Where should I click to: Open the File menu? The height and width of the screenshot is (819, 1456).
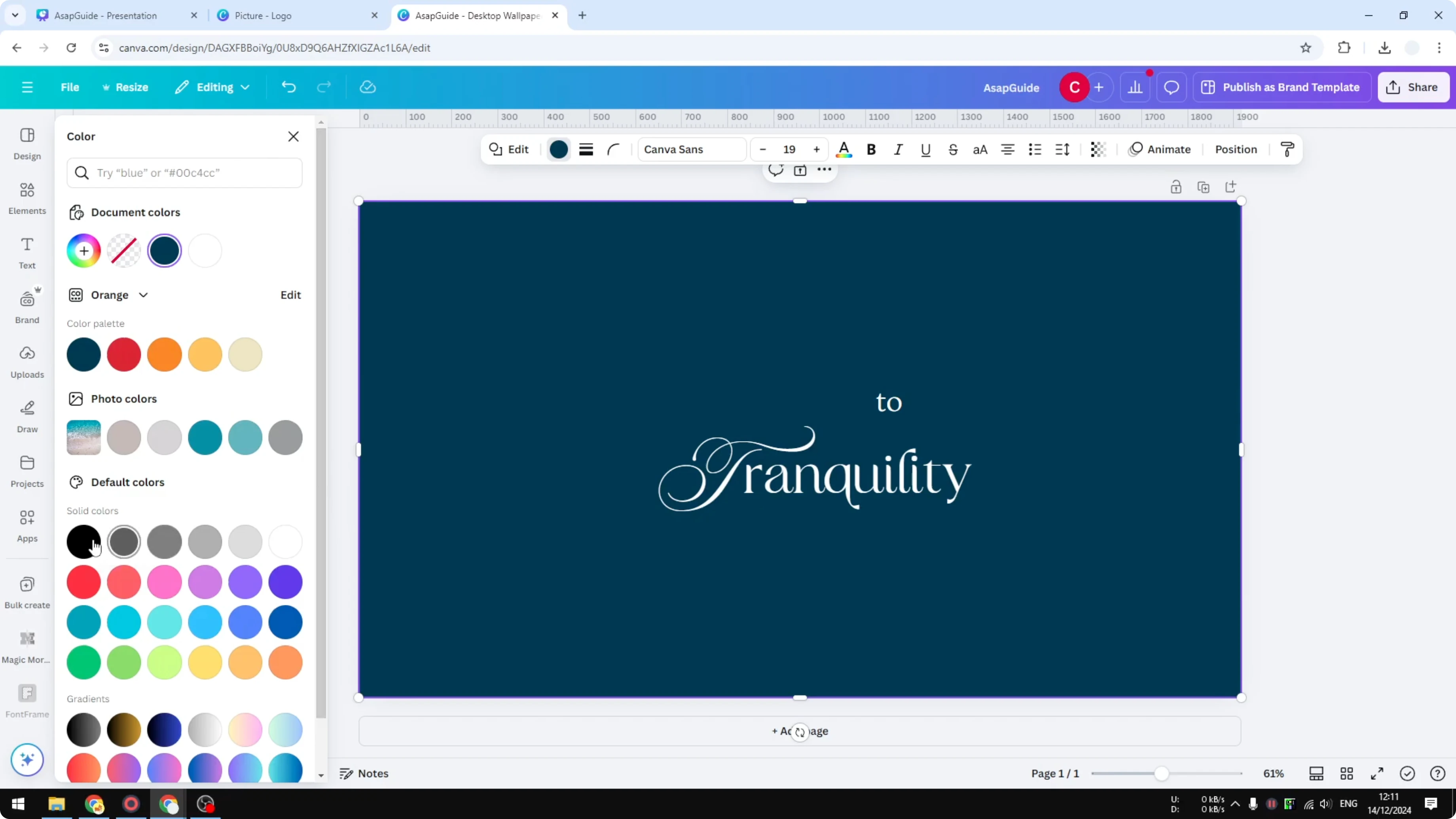click(70, 87)
